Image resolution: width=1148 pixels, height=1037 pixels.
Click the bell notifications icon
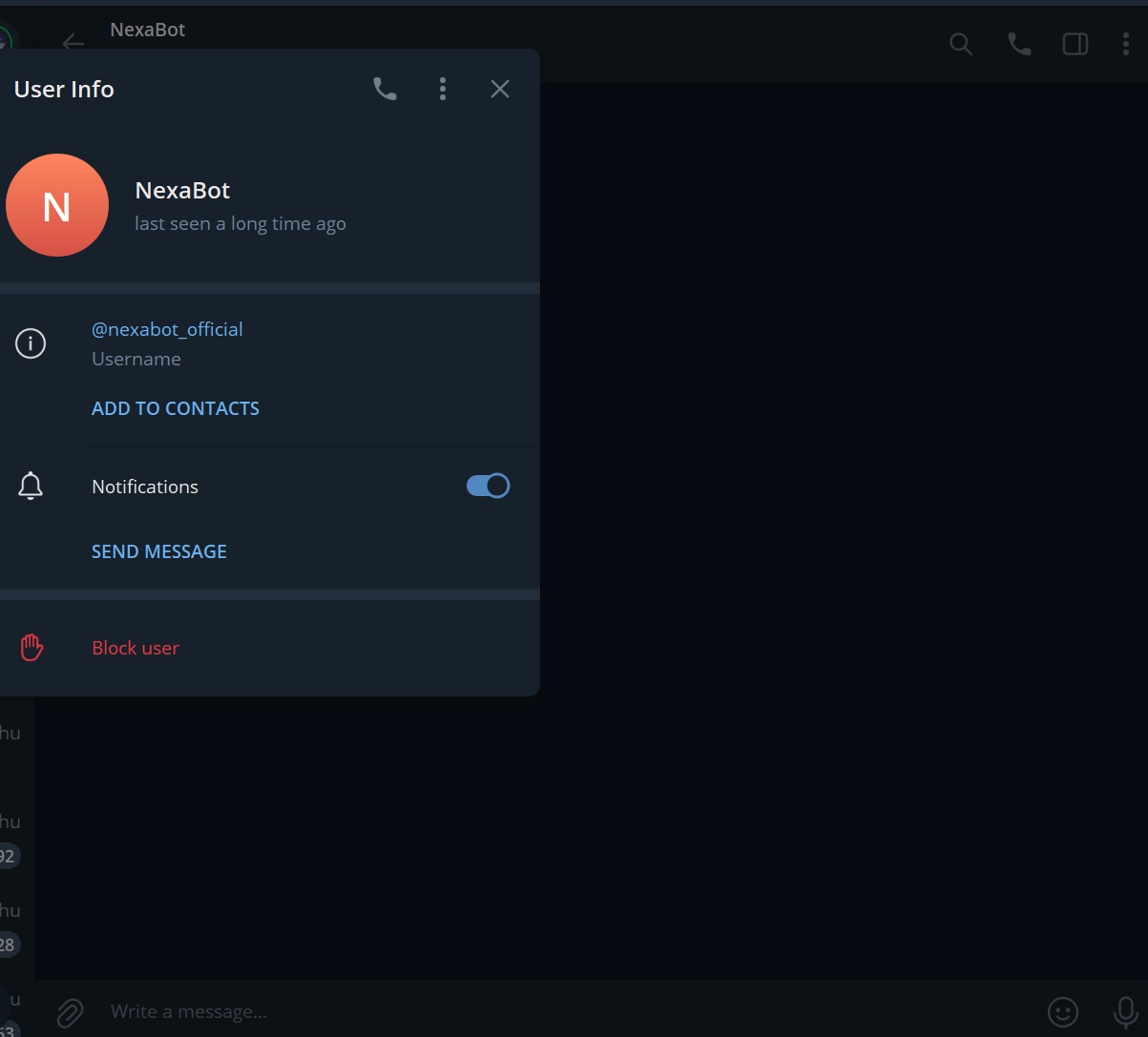(x=31, y=486)
